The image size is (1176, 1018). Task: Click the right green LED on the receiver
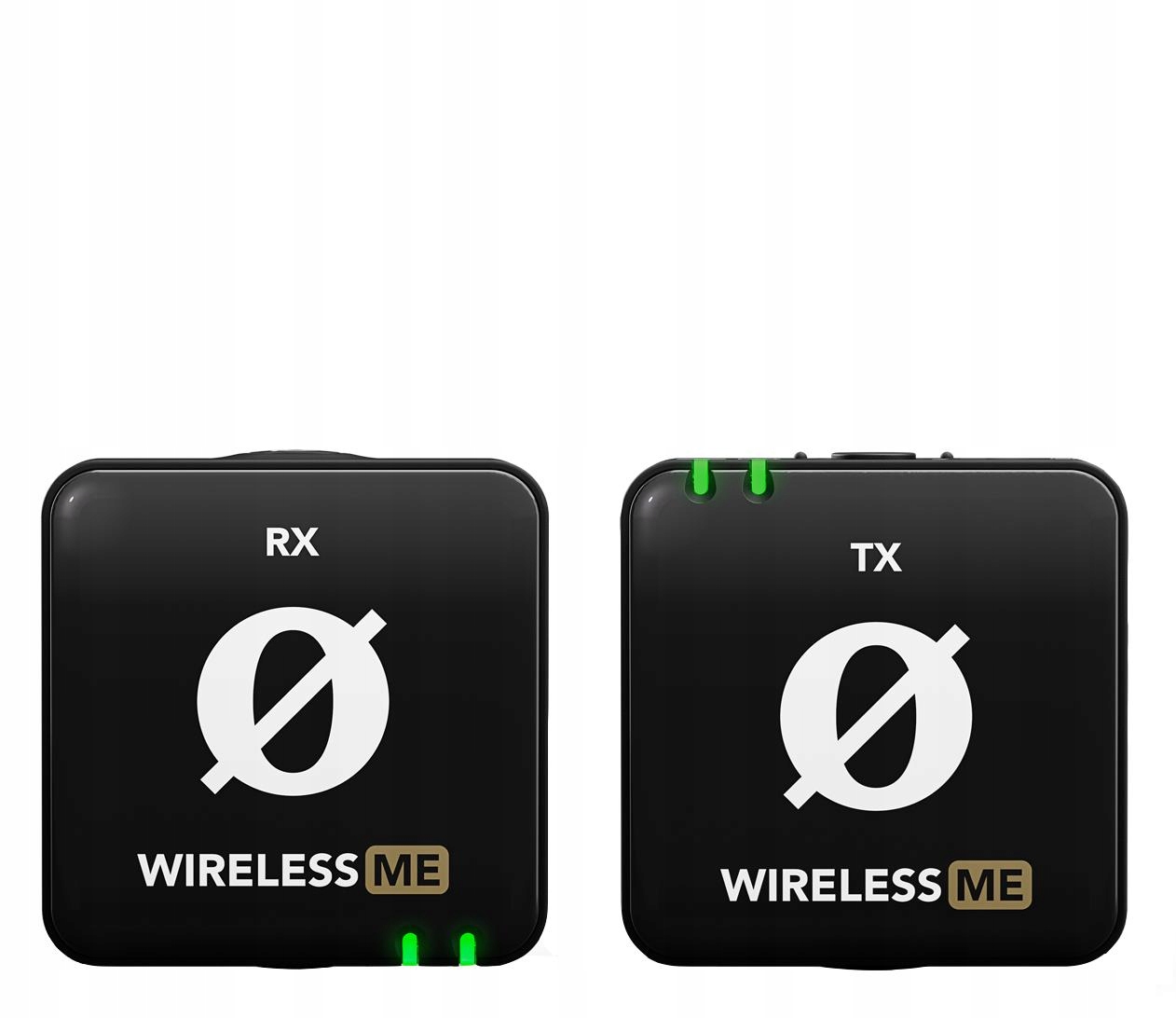(467, 948)
